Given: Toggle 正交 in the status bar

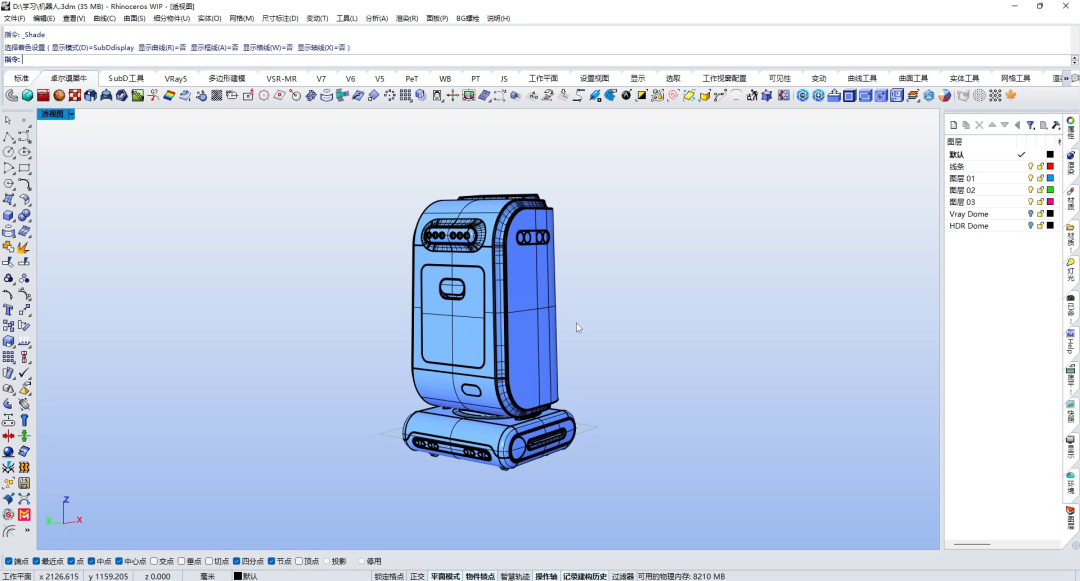Looking at the screenshot, I should [x=417, y=576].
